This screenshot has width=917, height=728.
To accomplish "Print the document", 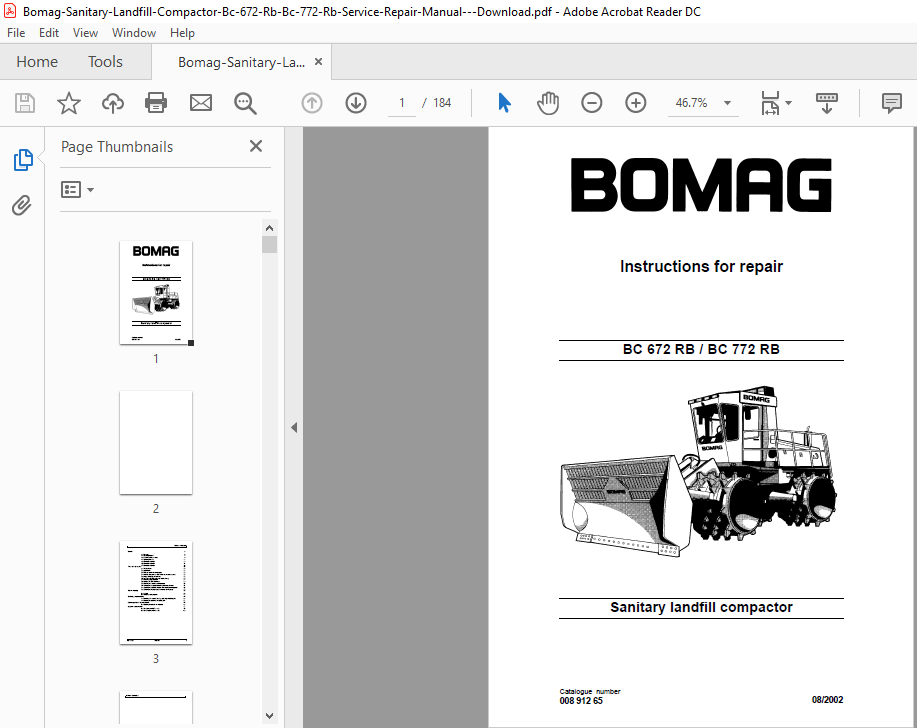I will point(156,103).
